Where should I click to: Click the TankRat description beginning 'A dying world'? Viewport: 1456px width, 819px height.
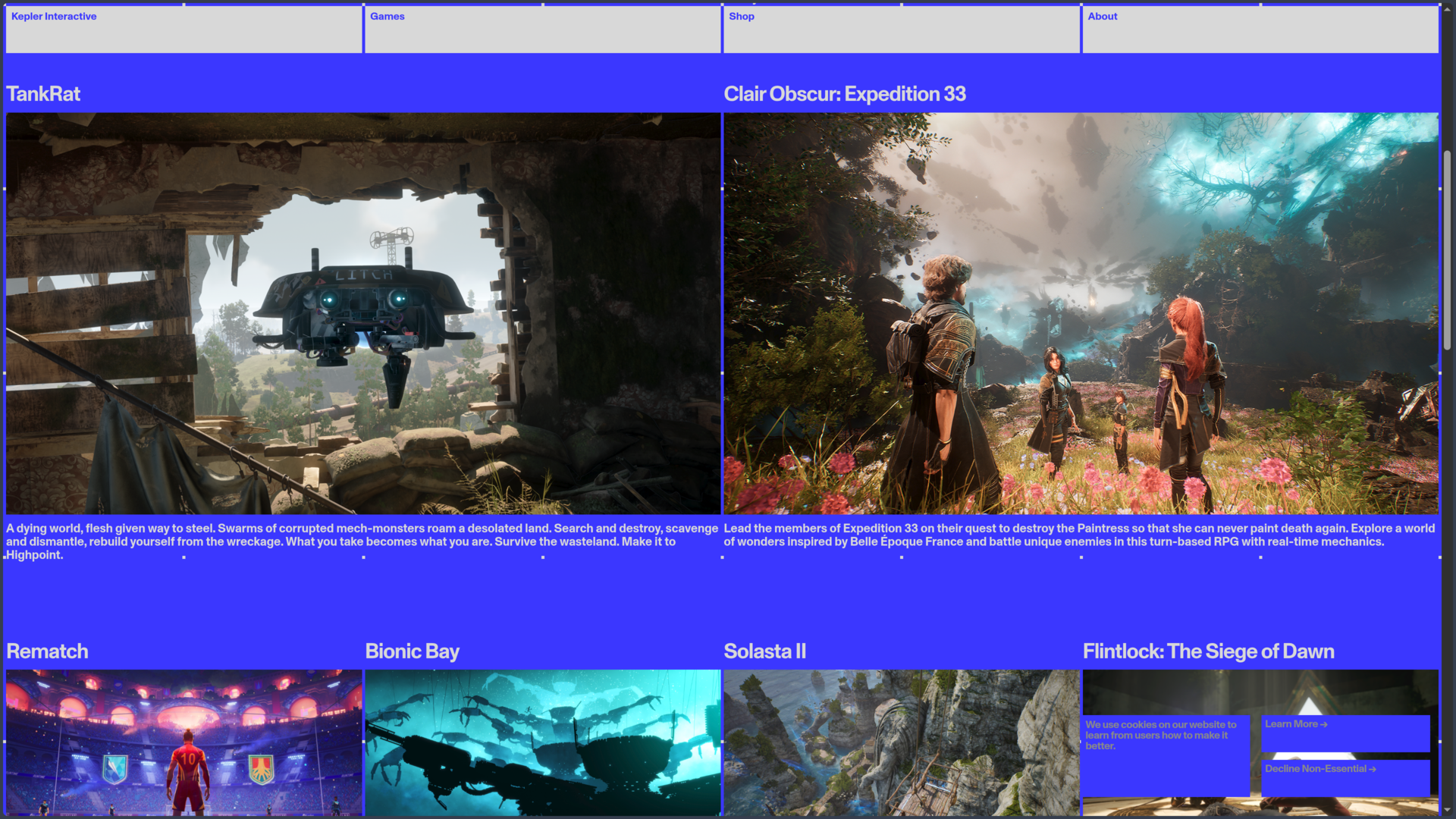(362, 541)
